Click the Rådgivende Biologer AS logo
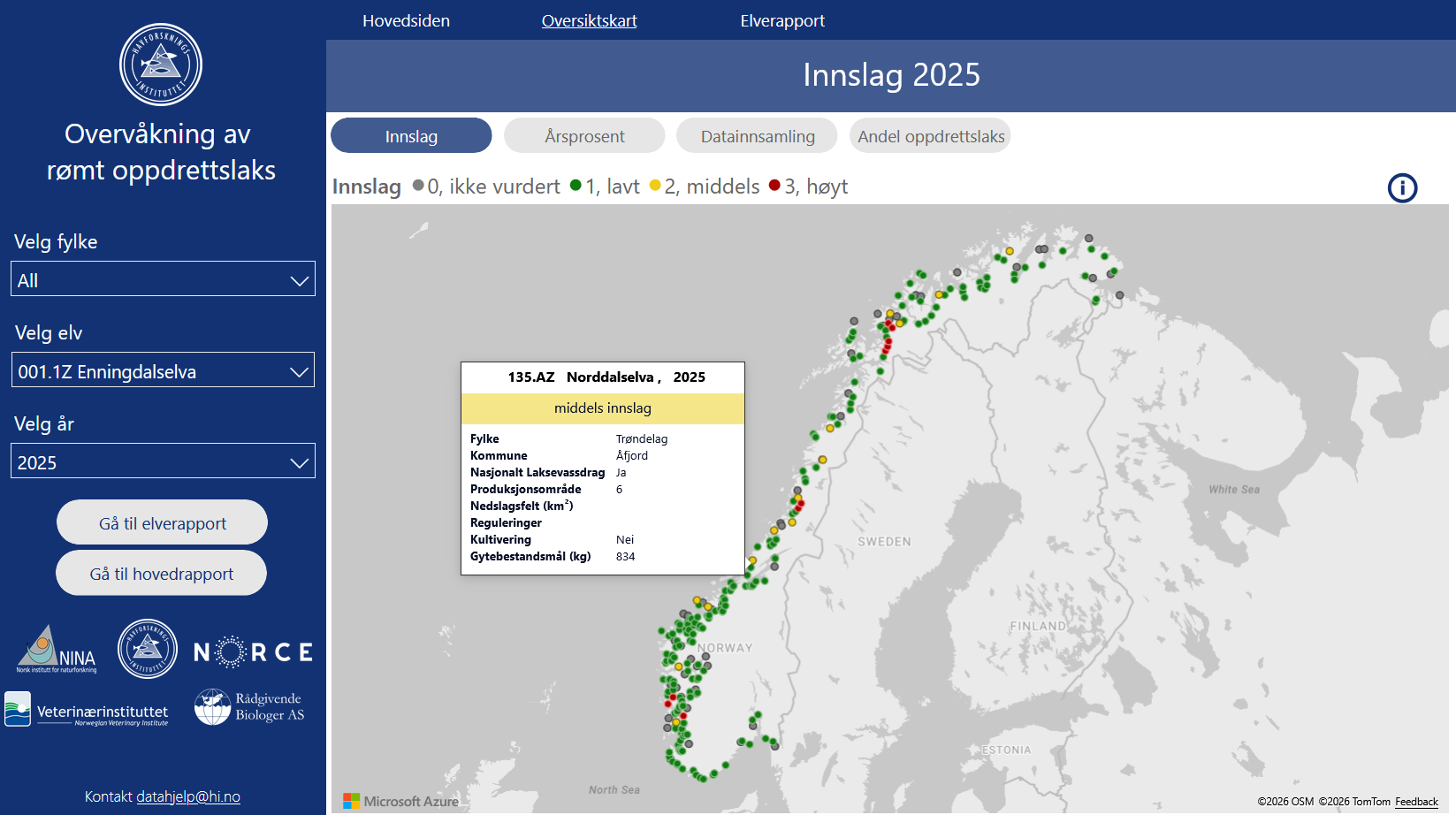This screenshot has height=815, width=1456. click(x=249, y=707)
